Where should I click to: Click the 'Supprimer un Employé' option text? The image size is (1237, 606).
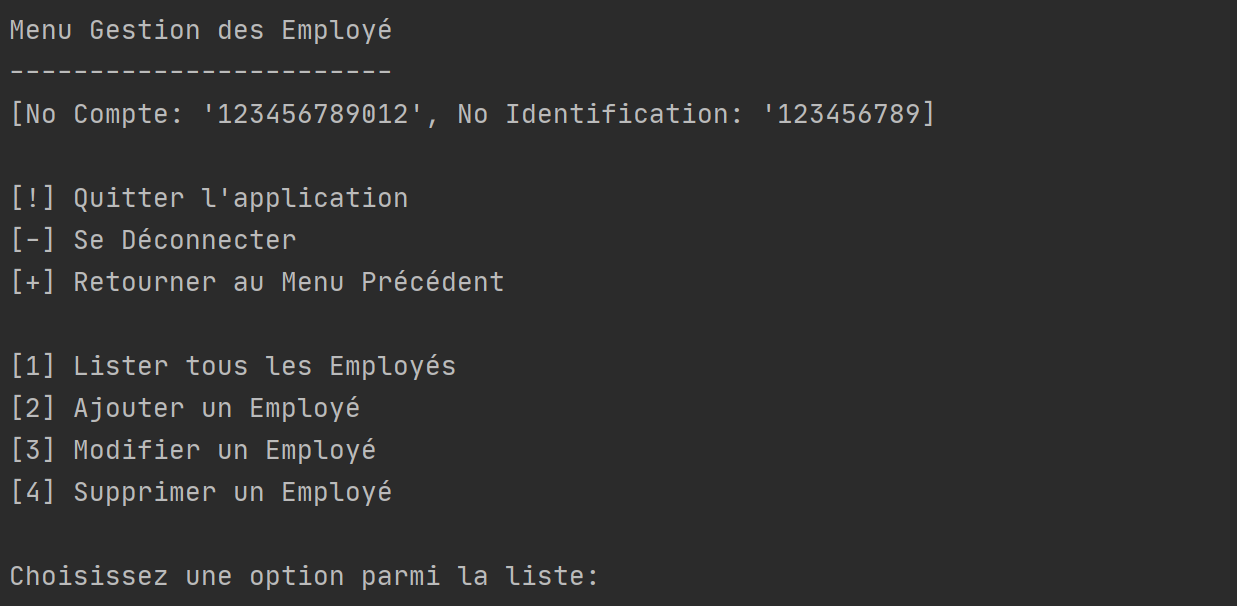pos(233,492)
